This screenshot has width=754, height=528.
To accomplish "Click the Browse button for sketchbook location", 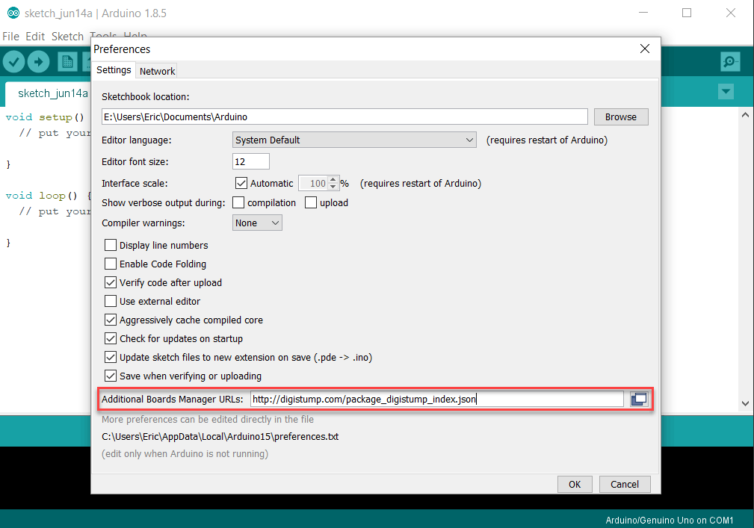I will [x=620, y=117].
